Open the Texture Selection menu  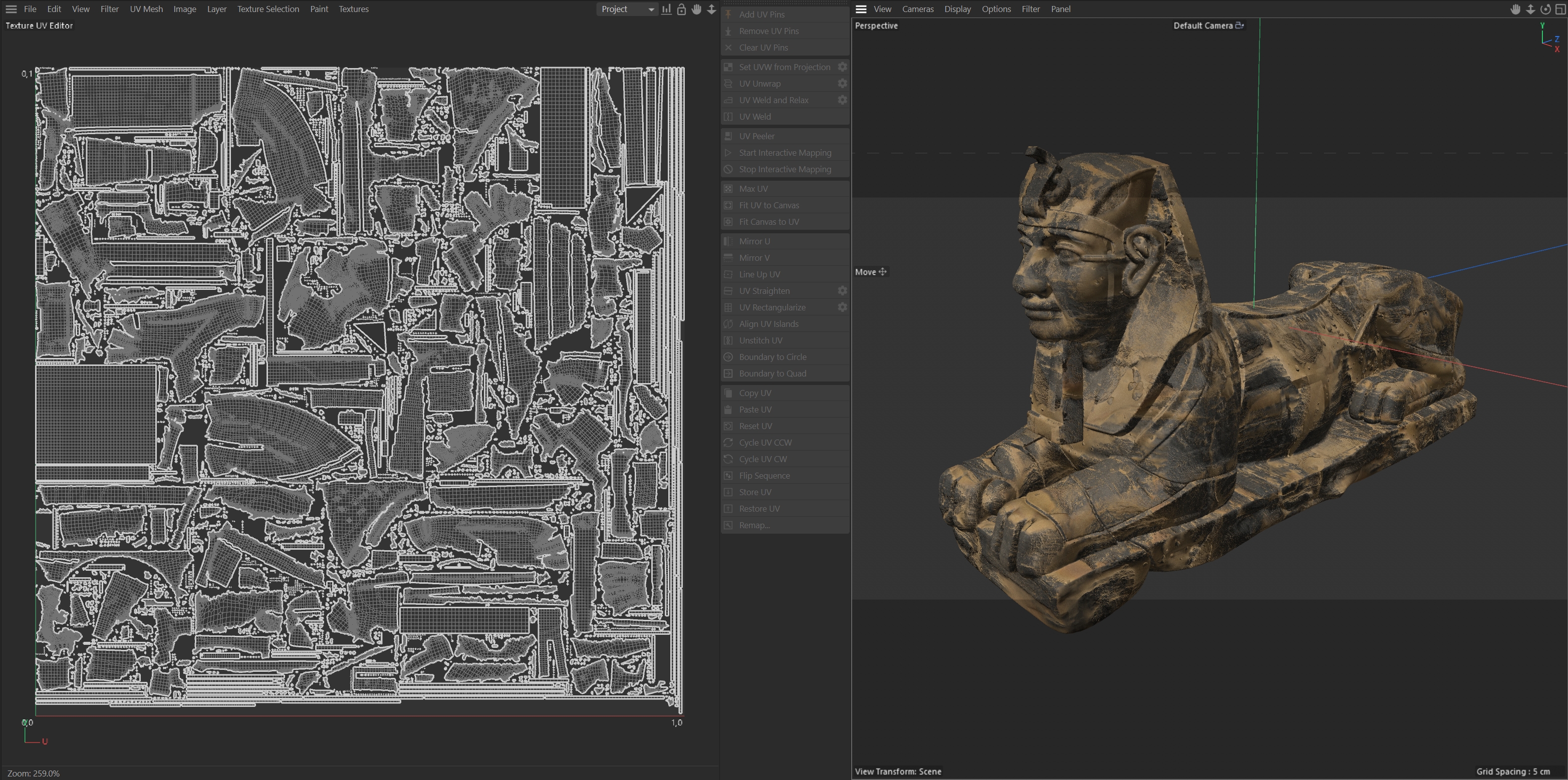coord(268,9)
